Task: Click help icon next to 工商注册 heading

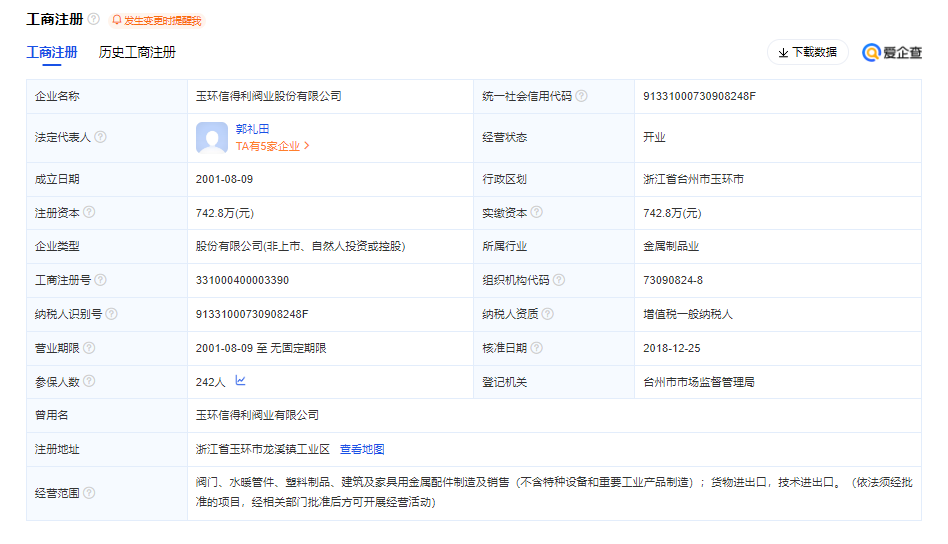Action: pos(94,19)
